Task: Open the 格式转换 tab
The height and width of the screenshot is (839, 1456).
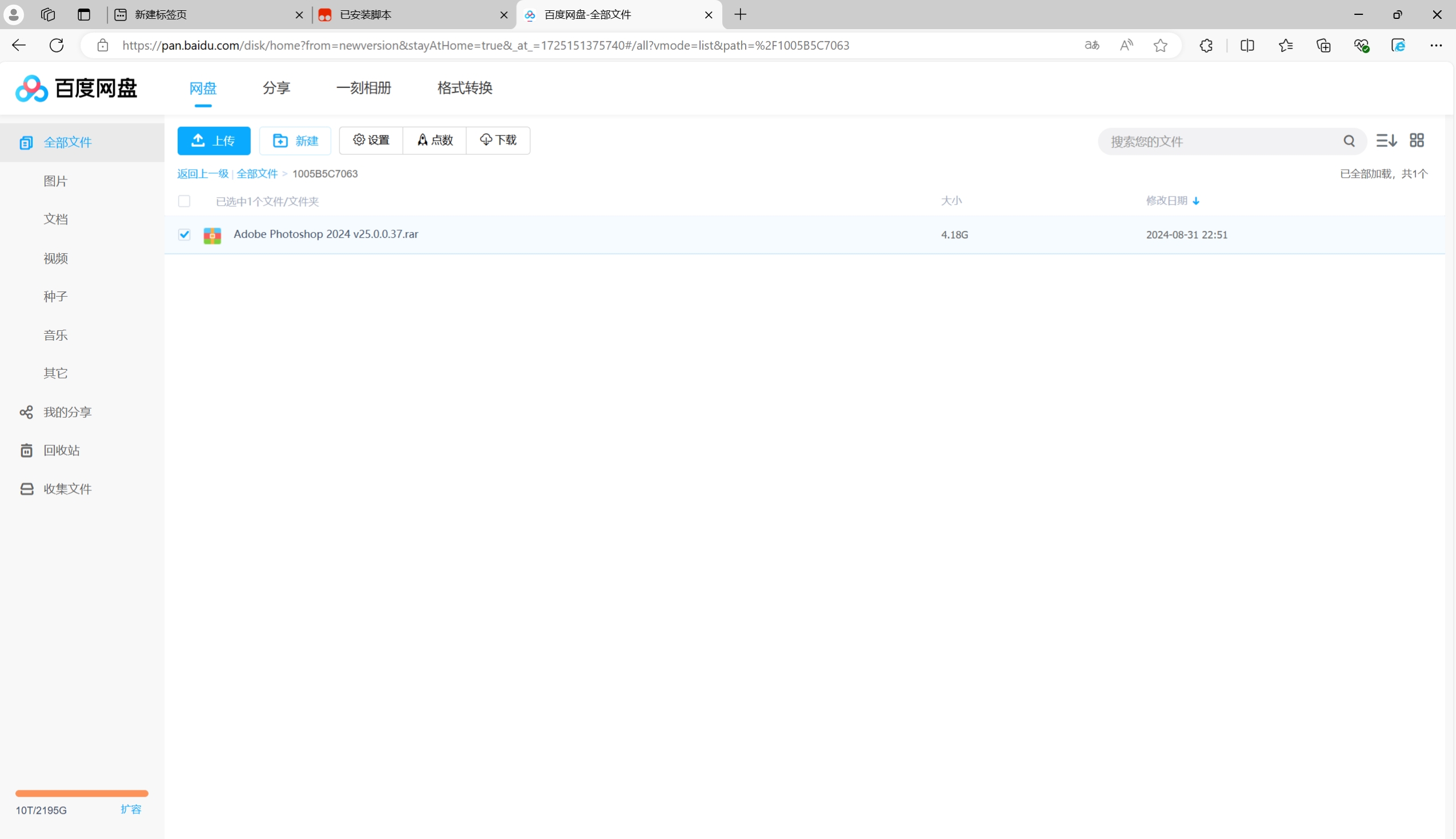Action: [x=465, y=87]
